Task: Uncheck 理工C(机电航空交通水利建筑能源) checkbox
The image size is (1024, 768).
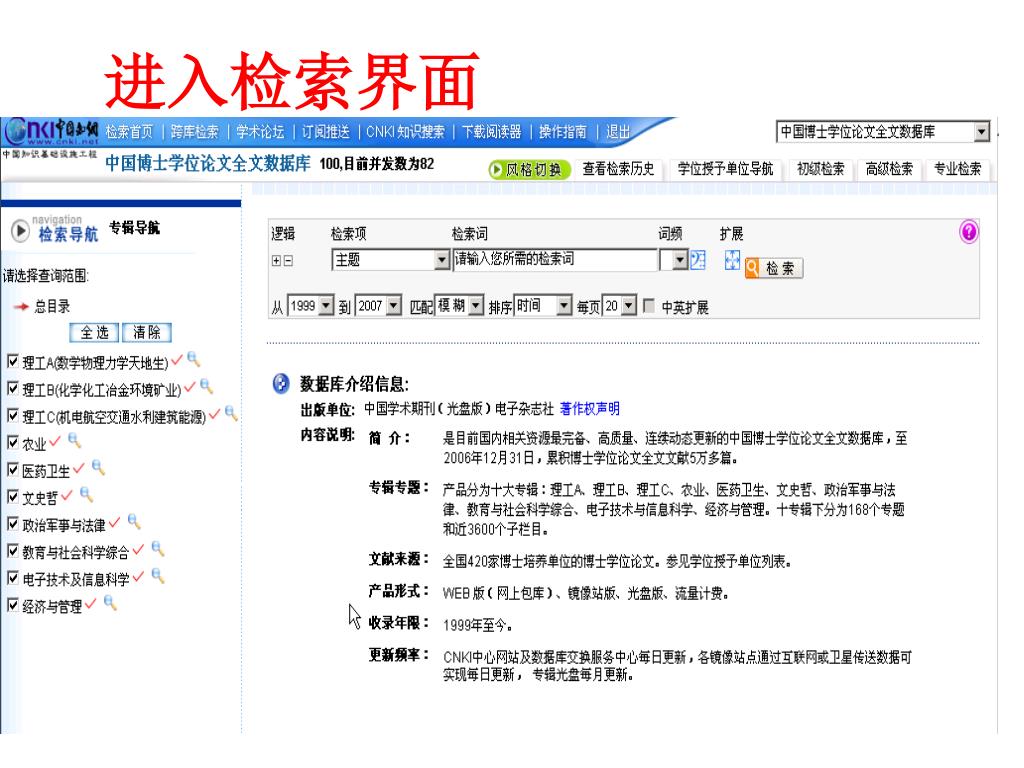Action: click(x=12, y=415)
